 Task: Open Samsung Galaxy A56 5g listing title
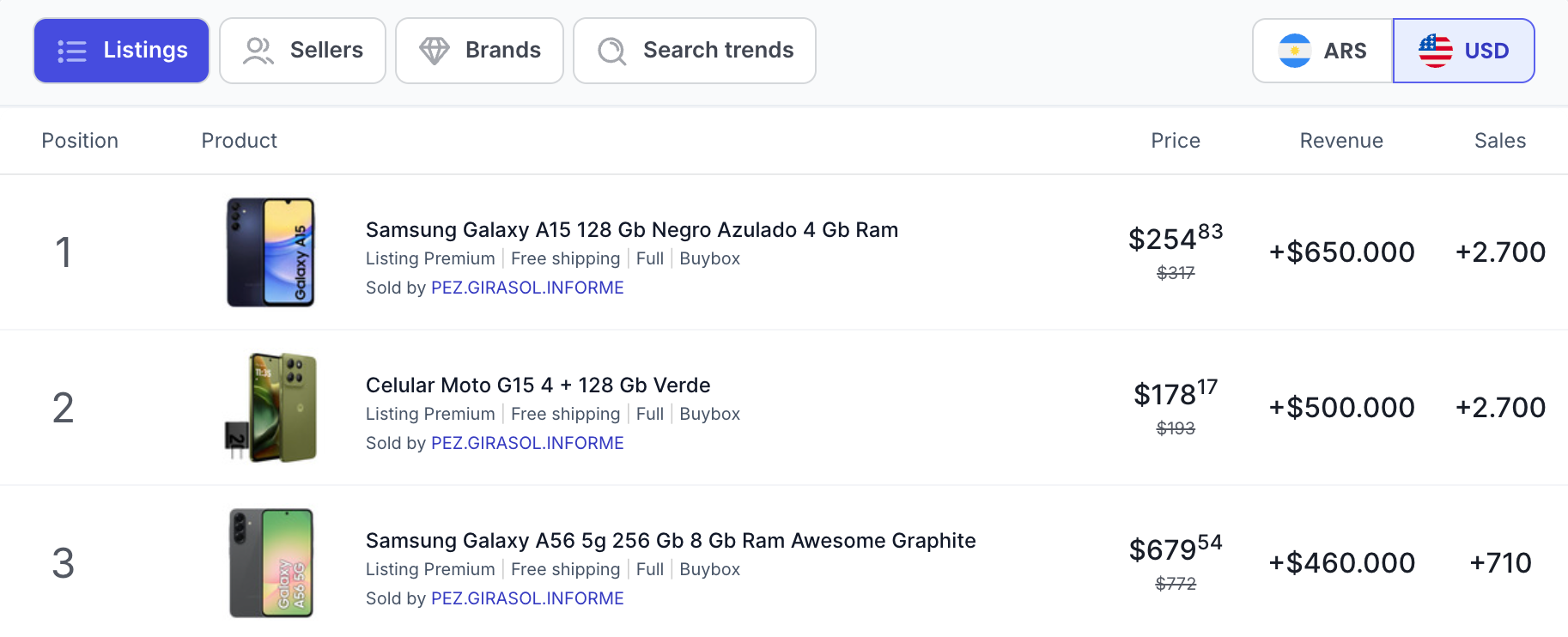click(670, 541)
